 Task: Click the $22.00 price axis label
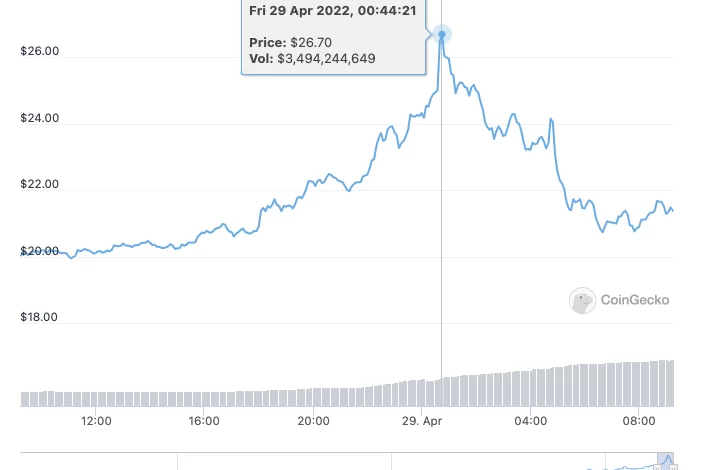click(40, 185)
